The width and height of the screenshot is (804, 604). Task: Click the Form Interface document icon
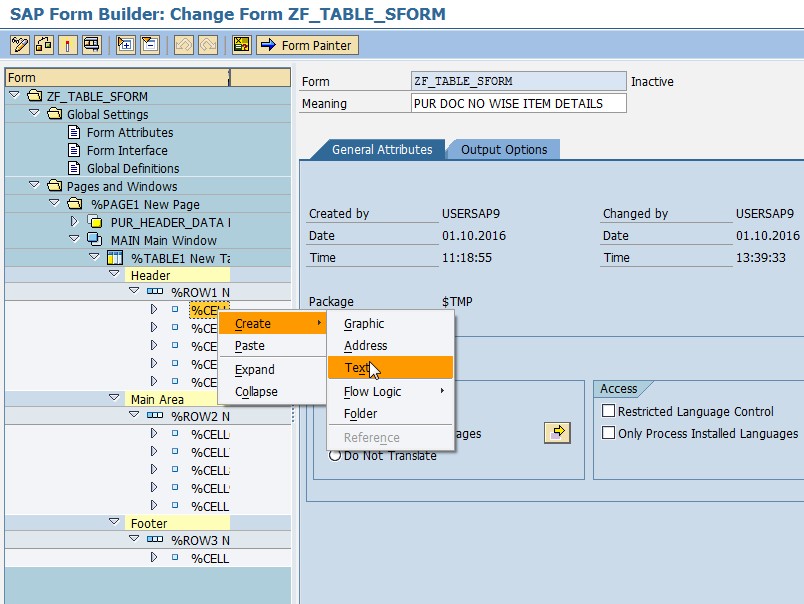point(74,150)
